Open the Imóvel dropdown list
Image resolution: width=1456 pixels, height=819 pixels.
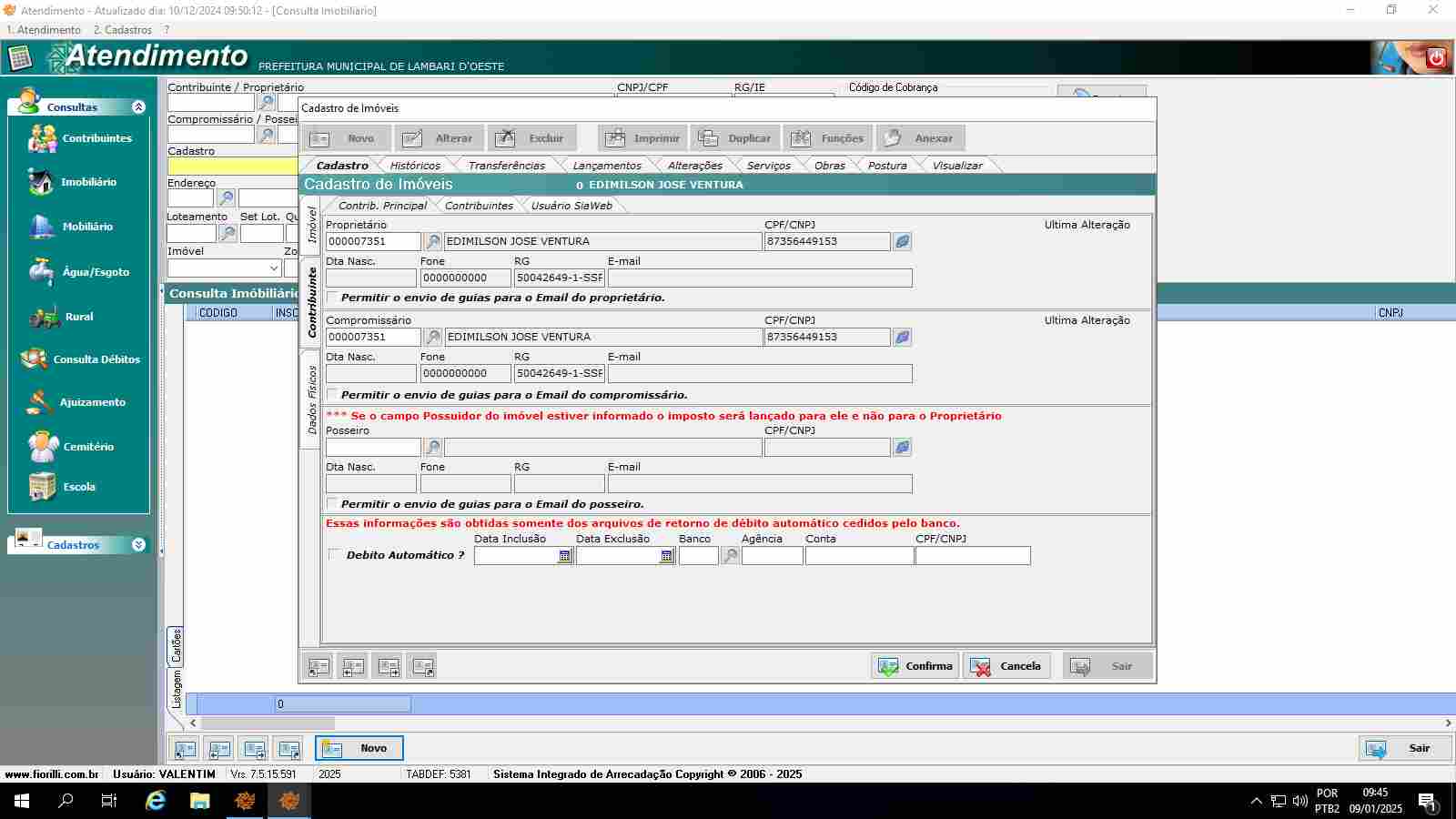(274, 268)
